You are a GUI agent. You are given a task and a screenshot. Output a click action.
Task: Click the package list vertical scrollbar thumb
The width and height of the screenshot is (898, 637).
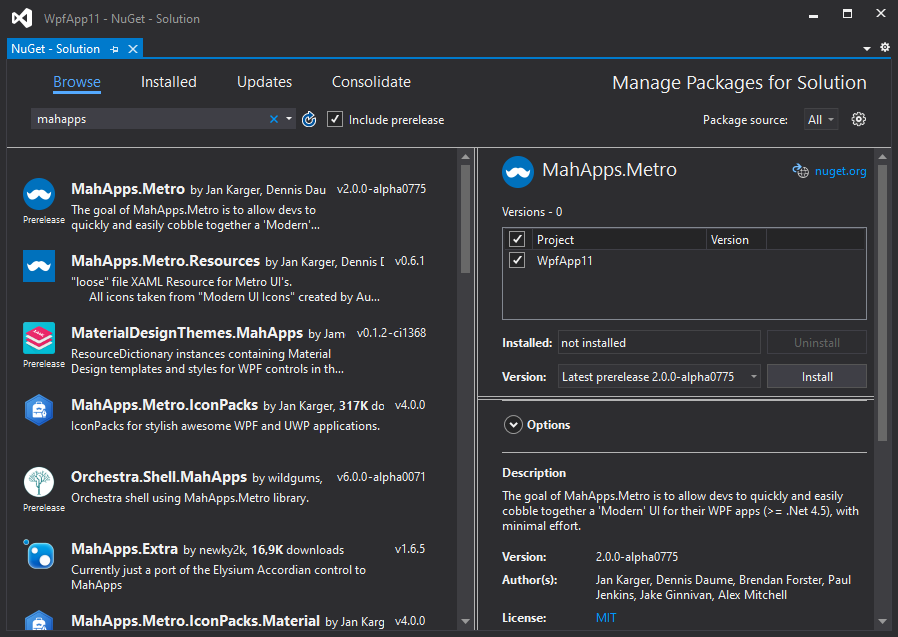point(465,219)
